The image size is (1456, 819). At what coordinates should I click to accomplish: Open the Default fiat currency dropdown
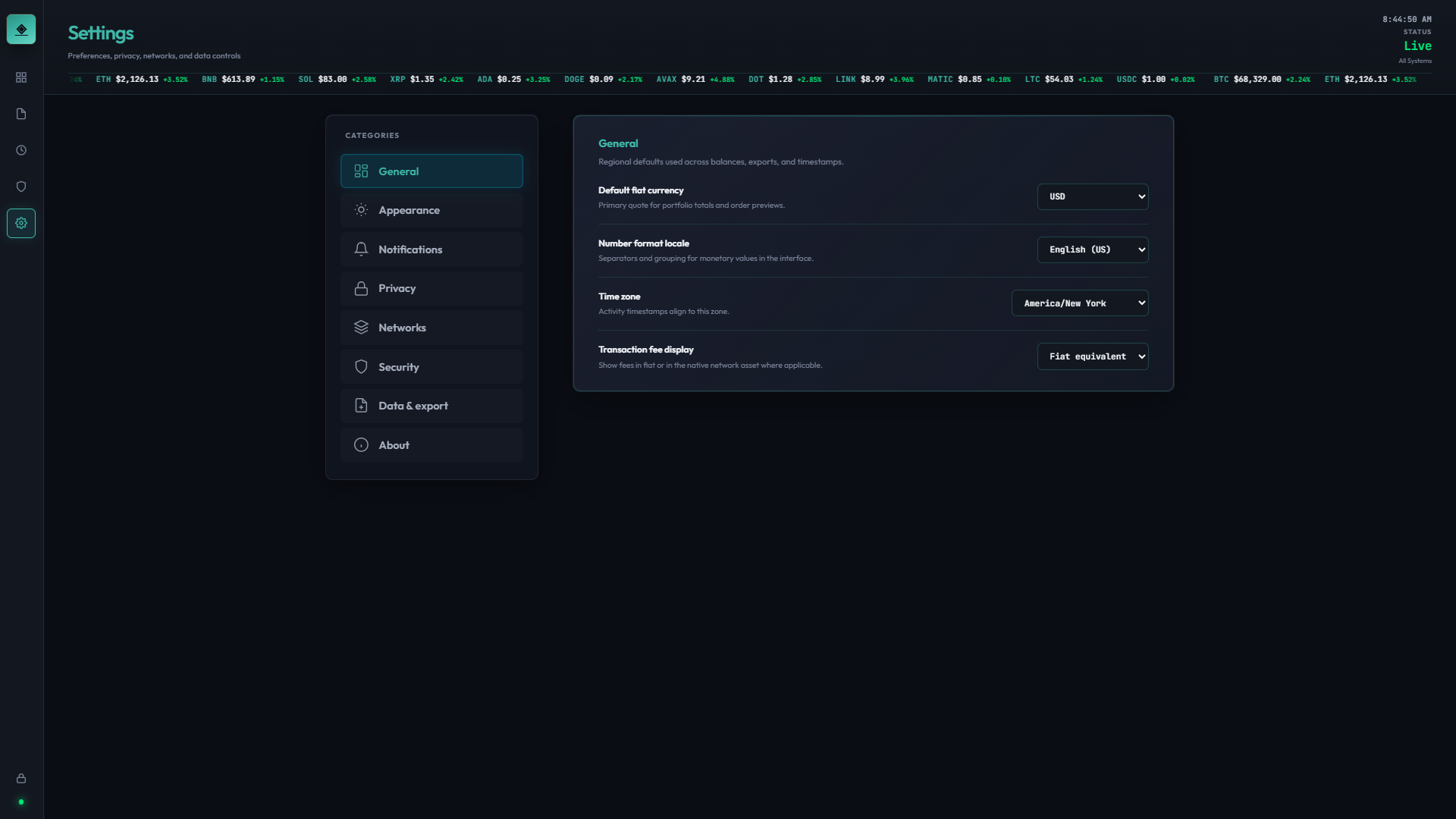(x=1092, y=196)
